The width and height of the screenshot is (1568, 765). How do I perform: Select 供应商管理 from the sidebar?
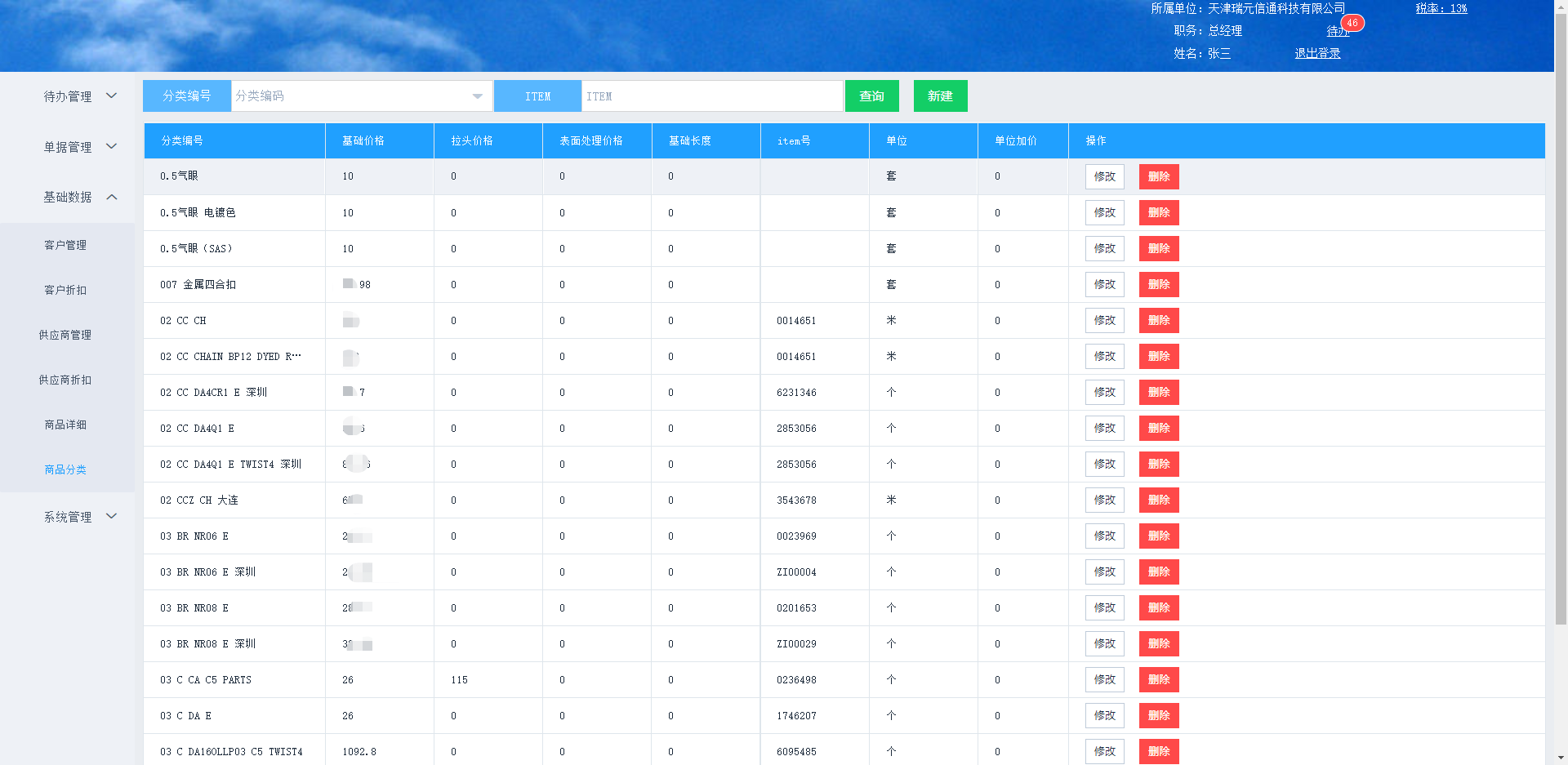(x=65, y=335)
